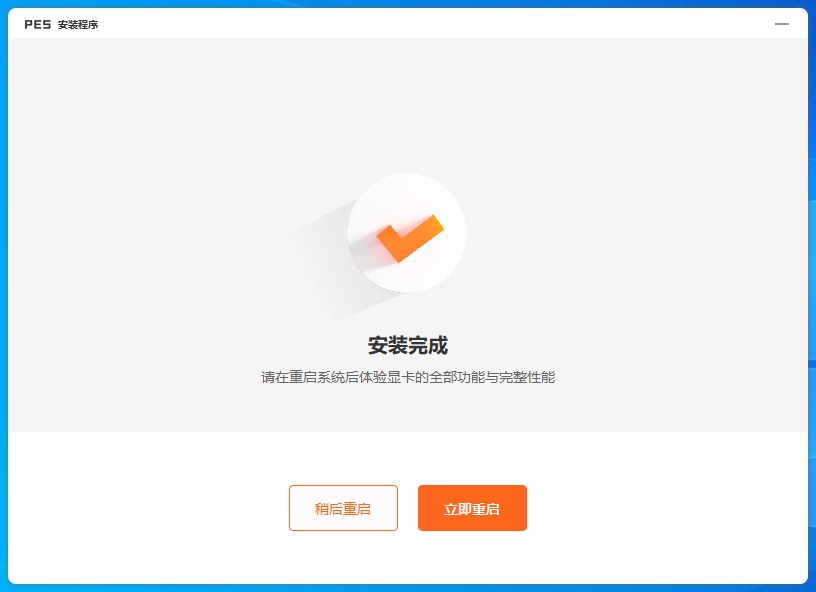Click the 安装程序 title text
The width and height of the screenshot is (816, 592).
[x=78, y=24]
